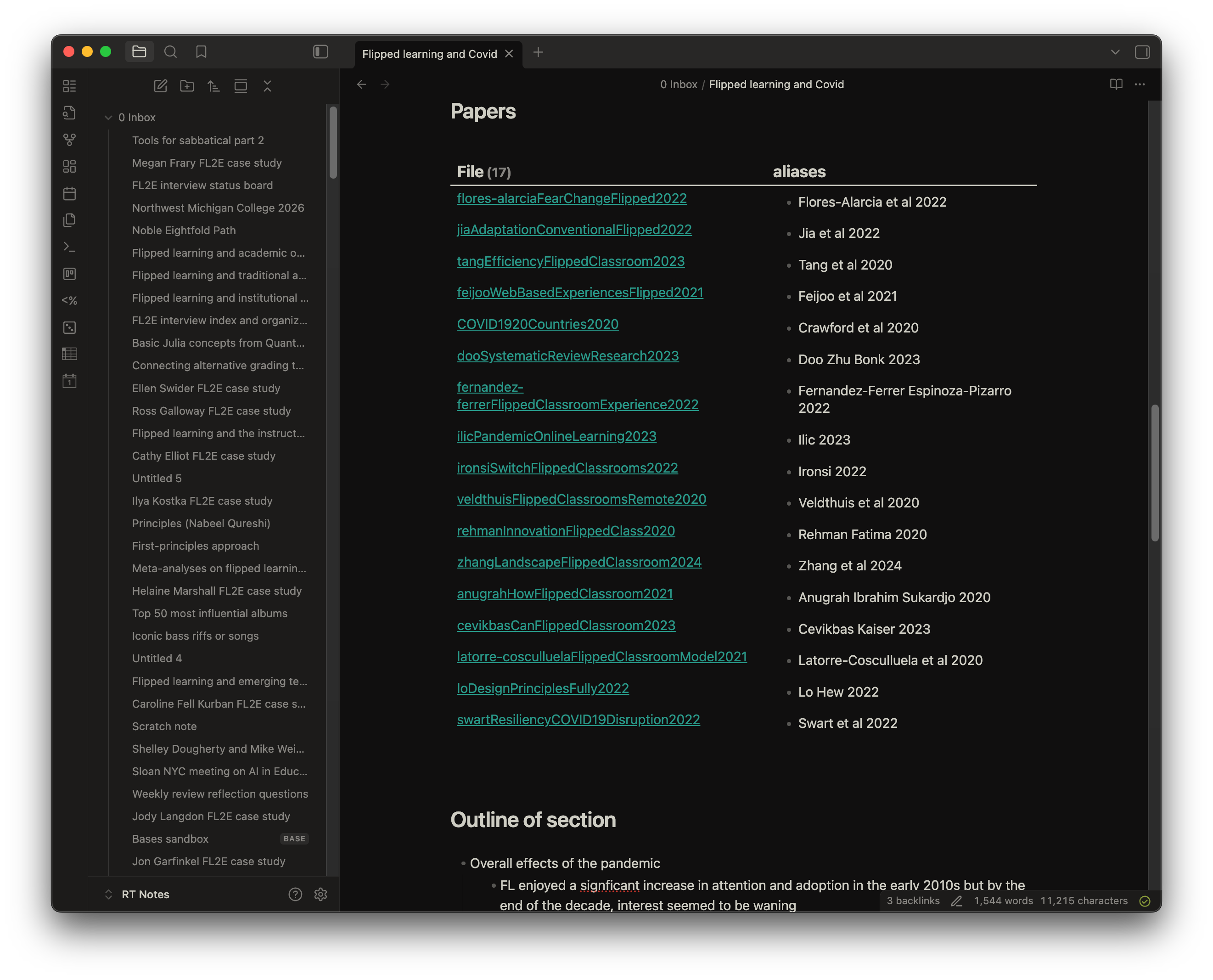The width and height of the screenshot is (1213, 980).
Task: Create a new folder in the sidebar
Action: click(187, 86)
